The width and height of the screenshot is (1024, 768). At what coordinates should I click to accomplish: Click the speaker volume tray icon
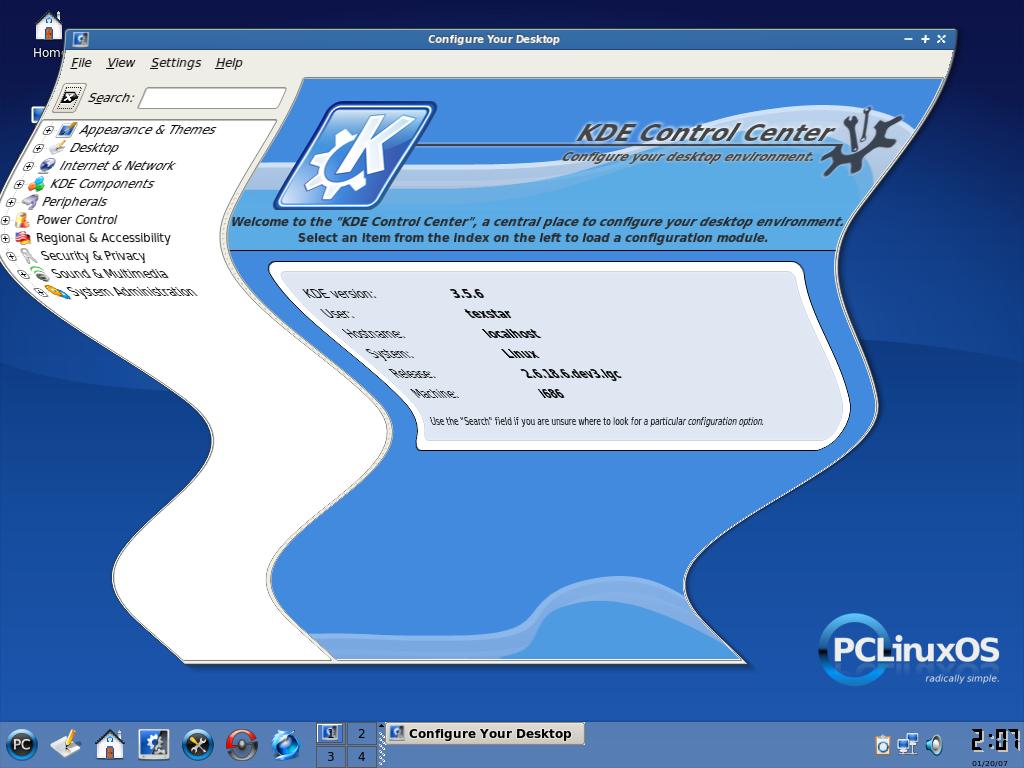935,744
